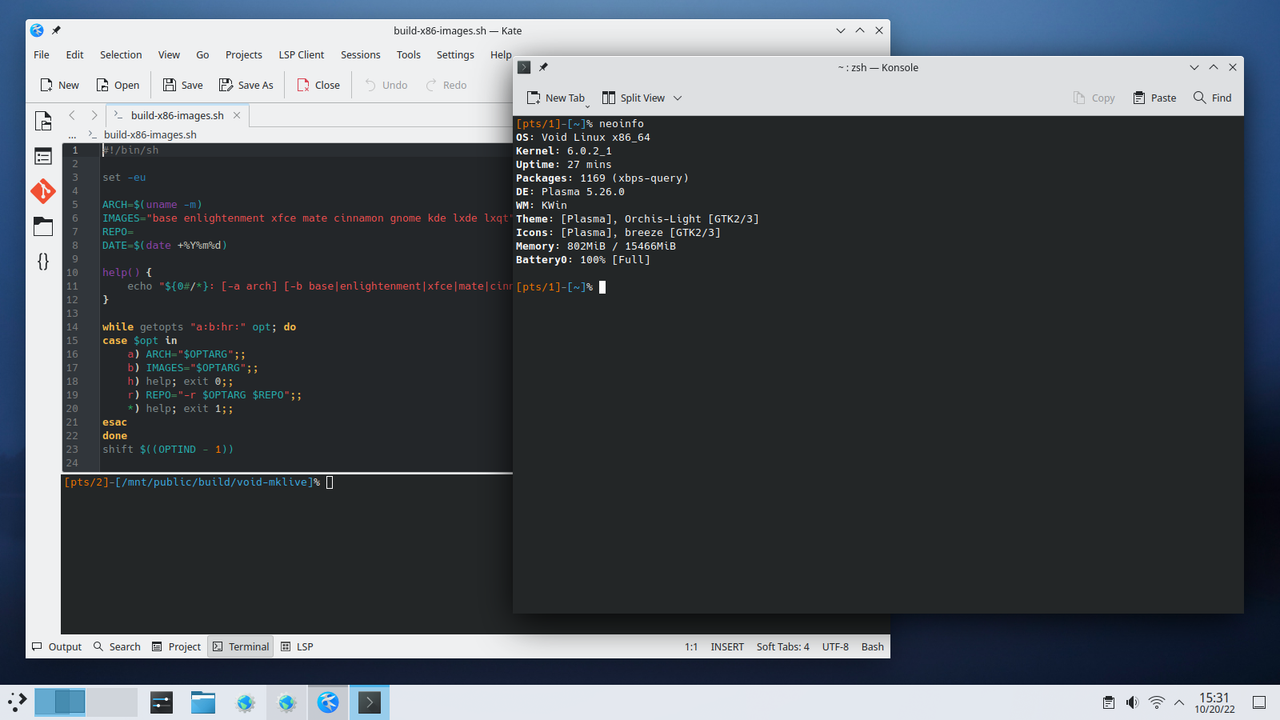Show hidden system tray icons with the arrow
Image resolution: width=1280 pixels, height=720 pixels.
1179,702
